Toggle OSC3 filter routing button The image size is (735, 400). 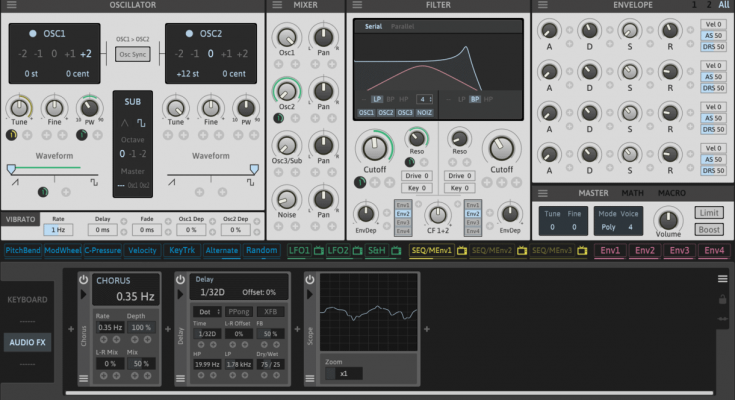click(405, 113)
